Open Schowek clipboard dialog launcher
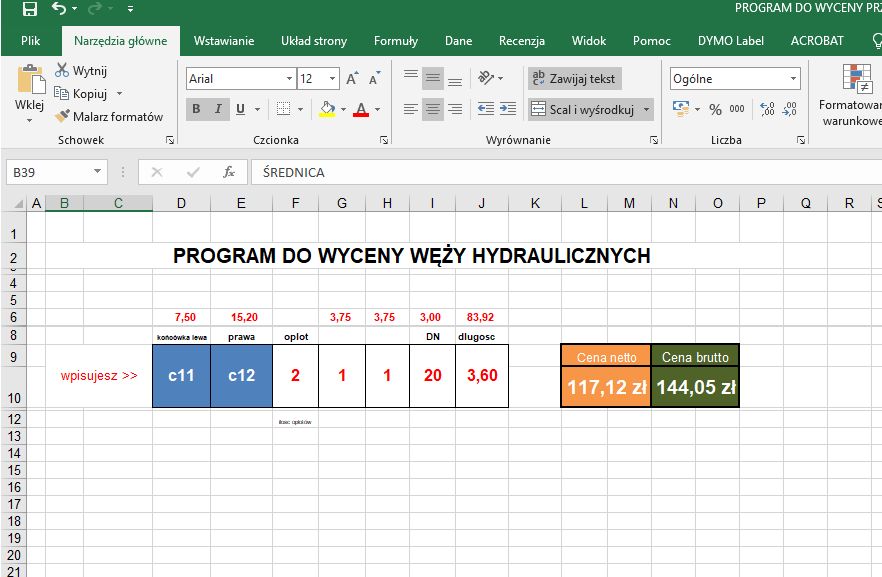Image resolution: width=882 pixels, height=577 pixels. click(x=170, y=140)
